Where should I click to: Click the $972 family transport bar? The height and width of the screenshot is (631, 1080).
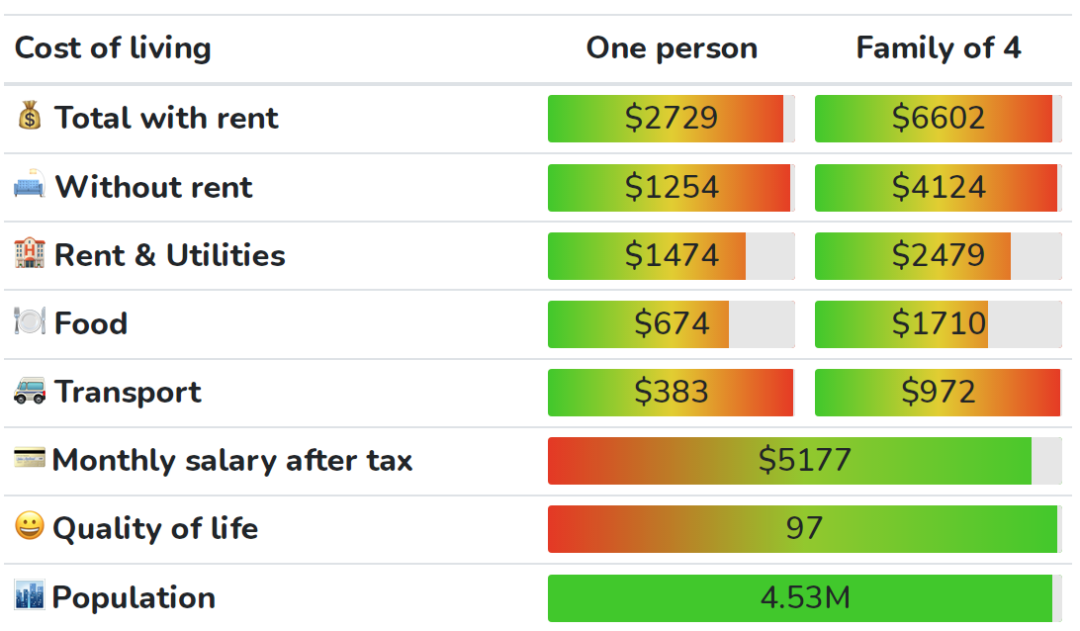click(938, 392)
